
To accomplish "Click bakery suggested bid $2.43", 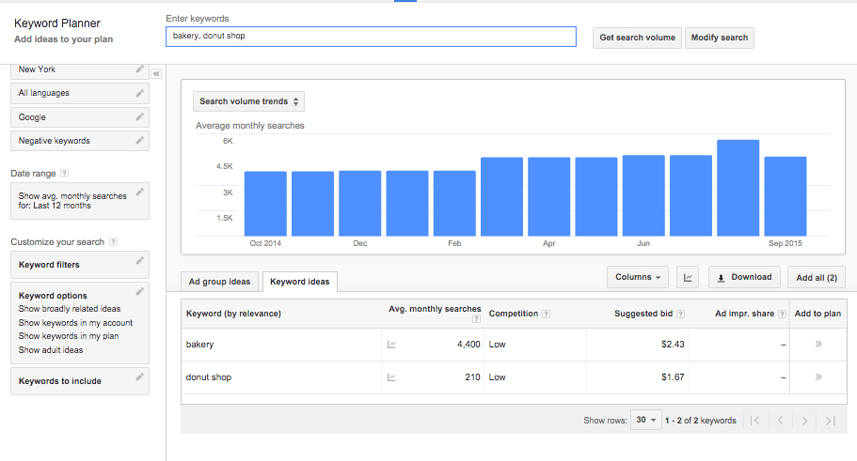I will 672,345.
